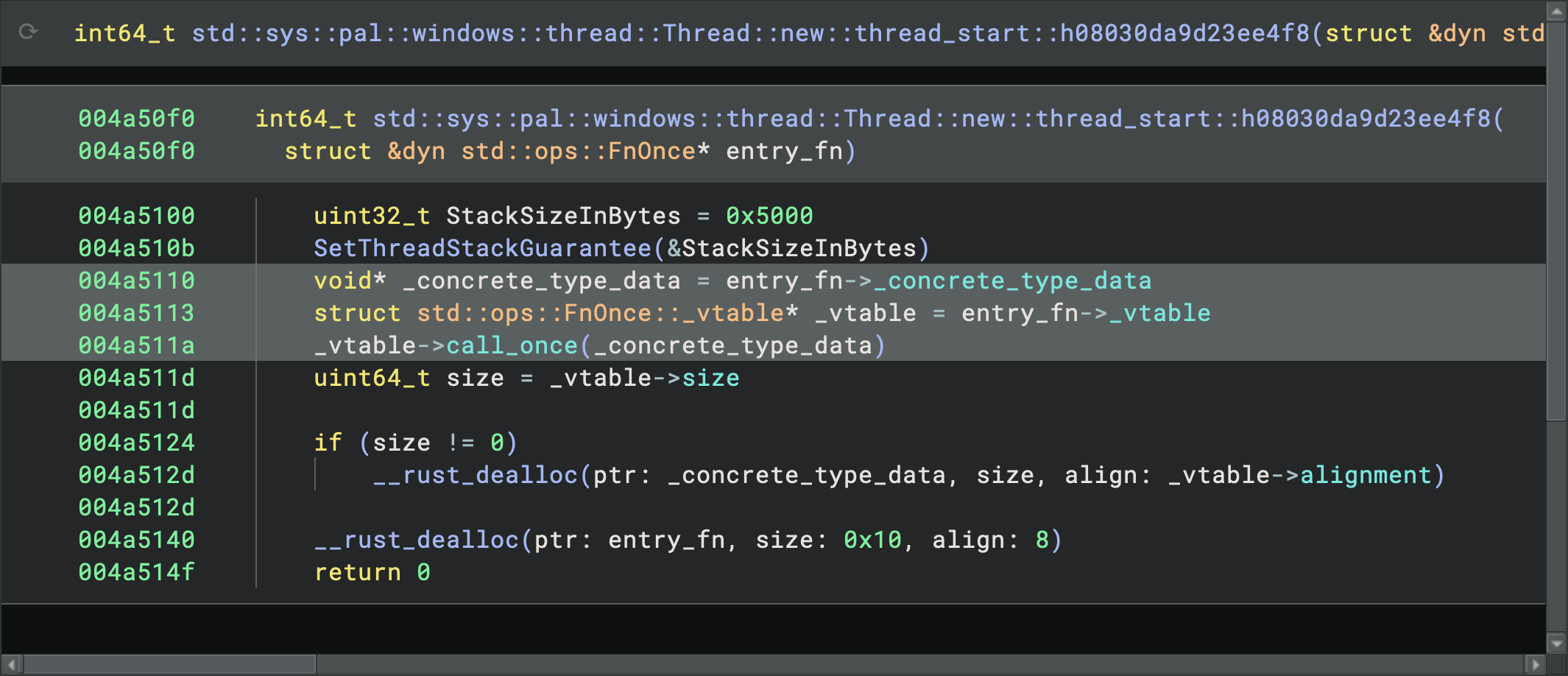Click the refresh icon beside the function header
The height and width of the screenshot is (676, 1568).
(29, 32)
